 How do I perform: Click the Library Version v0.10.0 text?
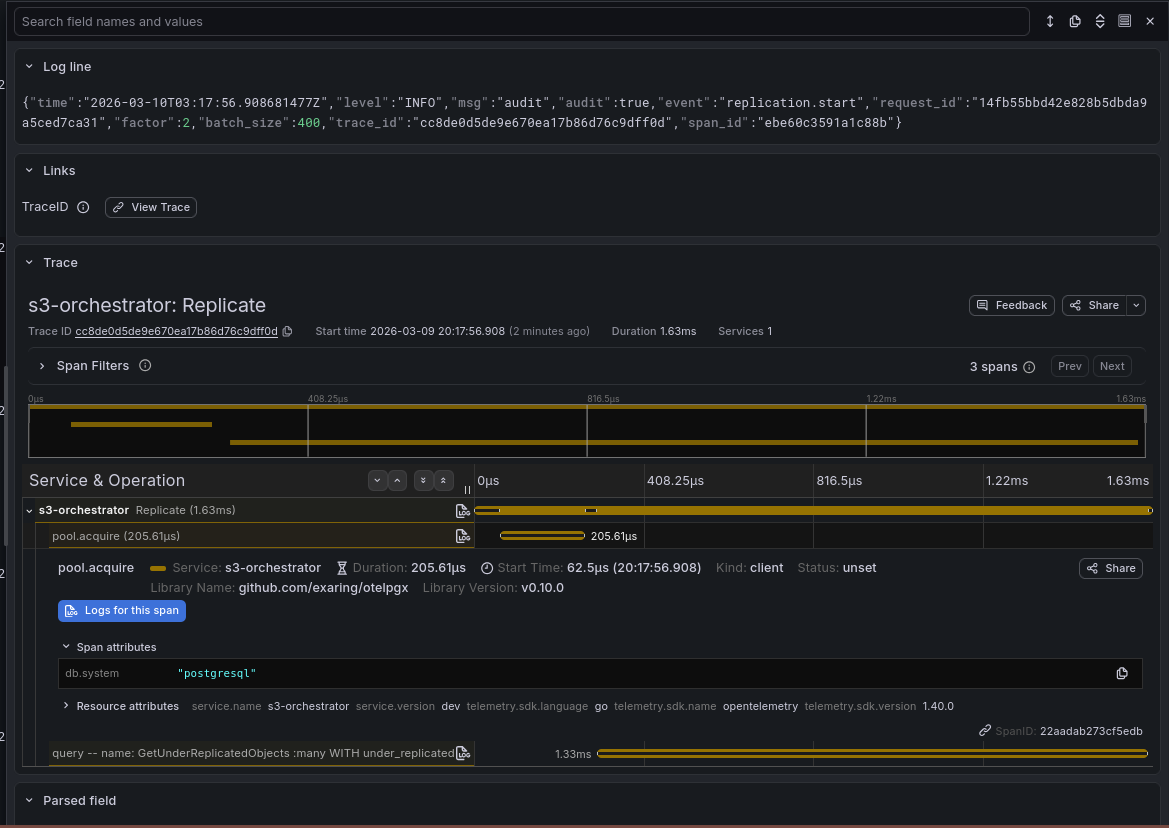tap(493, 588)
